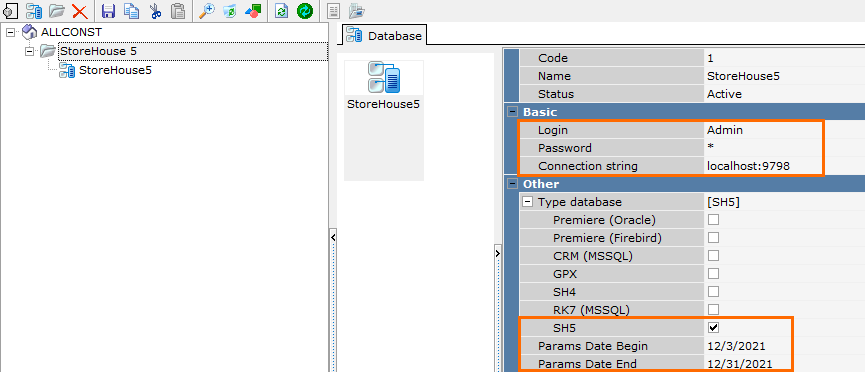Click the Code property label
The width and height of the screenshot is (865, 372).
click(553, 58)
